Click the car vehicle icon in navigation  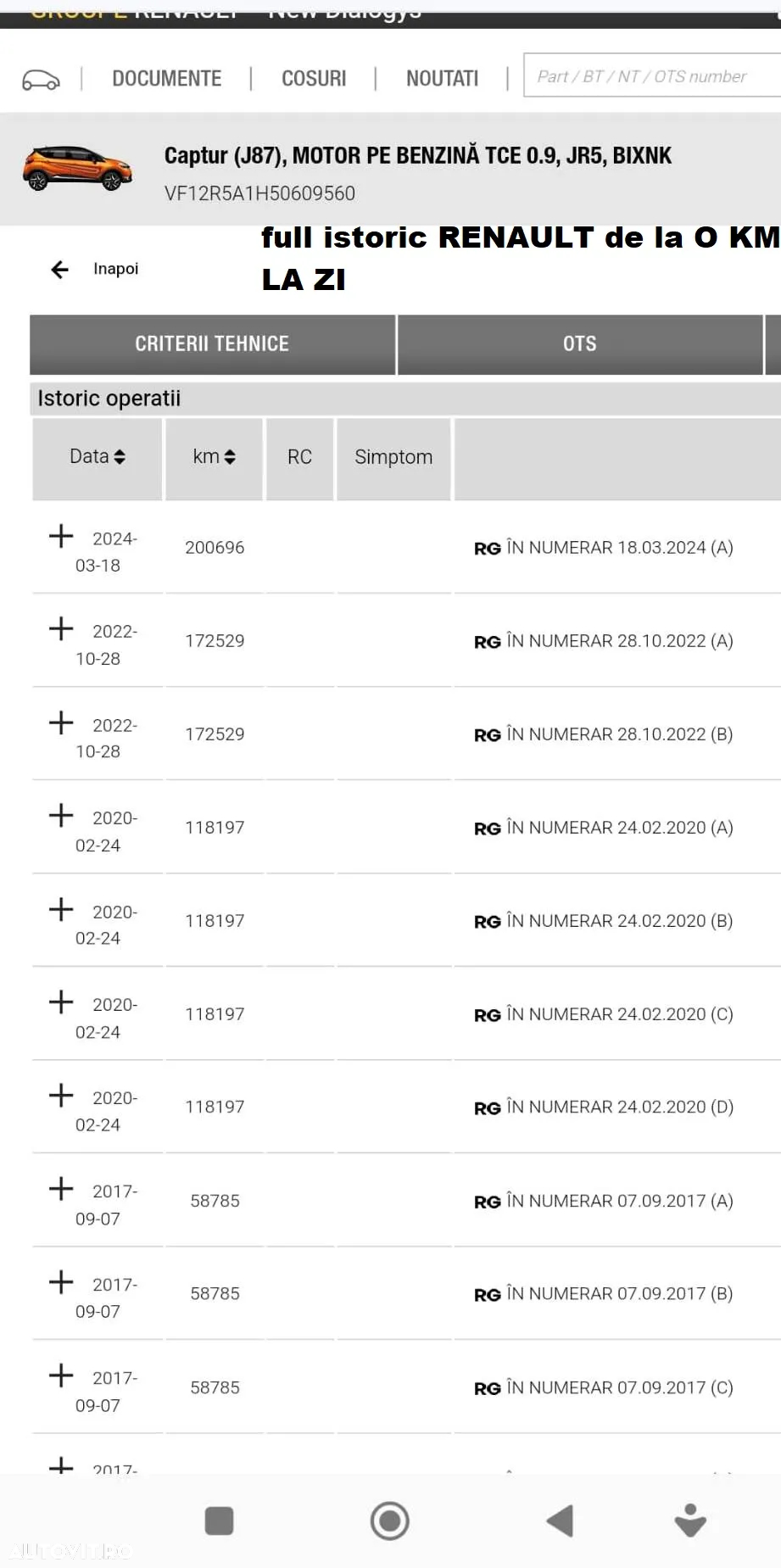pos(41,80)
